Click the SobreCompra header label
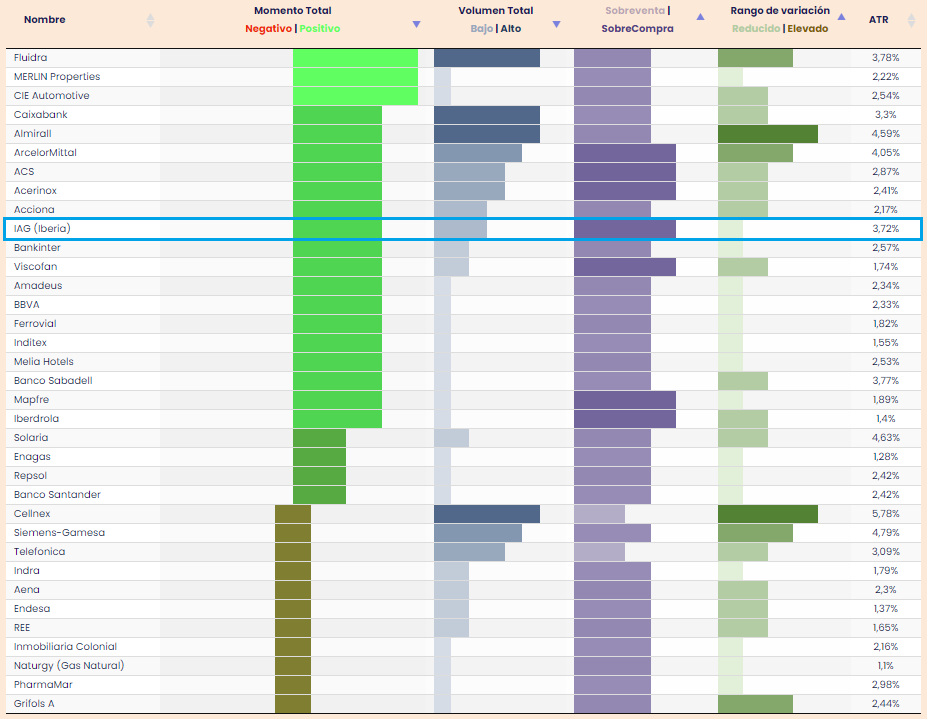Viewport: 927px width, 719px height. 637,28
